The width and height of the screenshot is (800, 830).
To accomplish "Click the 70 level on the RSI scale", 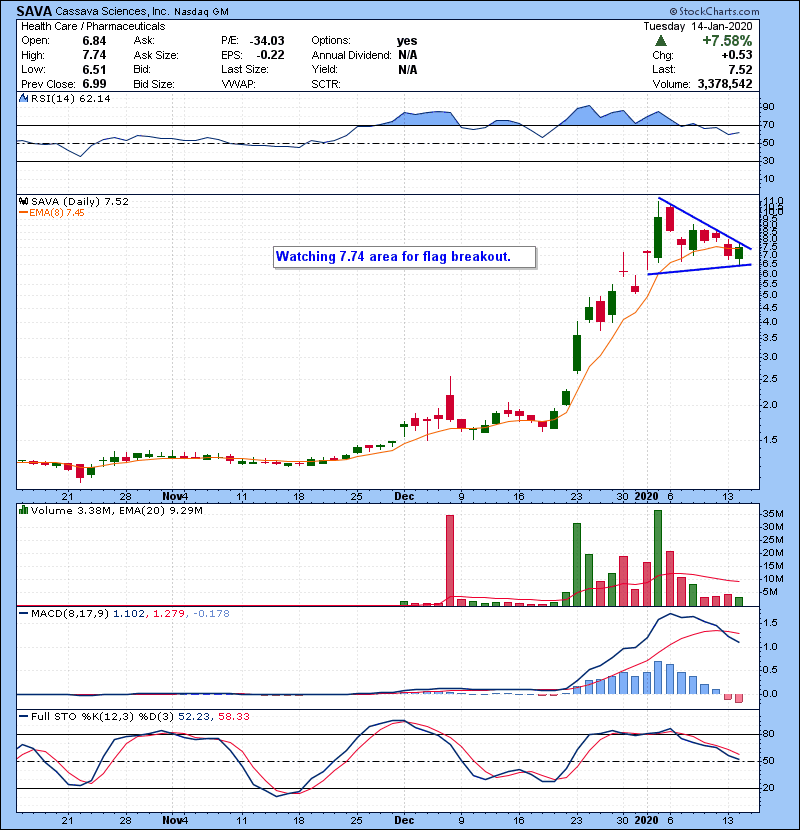I will tap(768, 125).
